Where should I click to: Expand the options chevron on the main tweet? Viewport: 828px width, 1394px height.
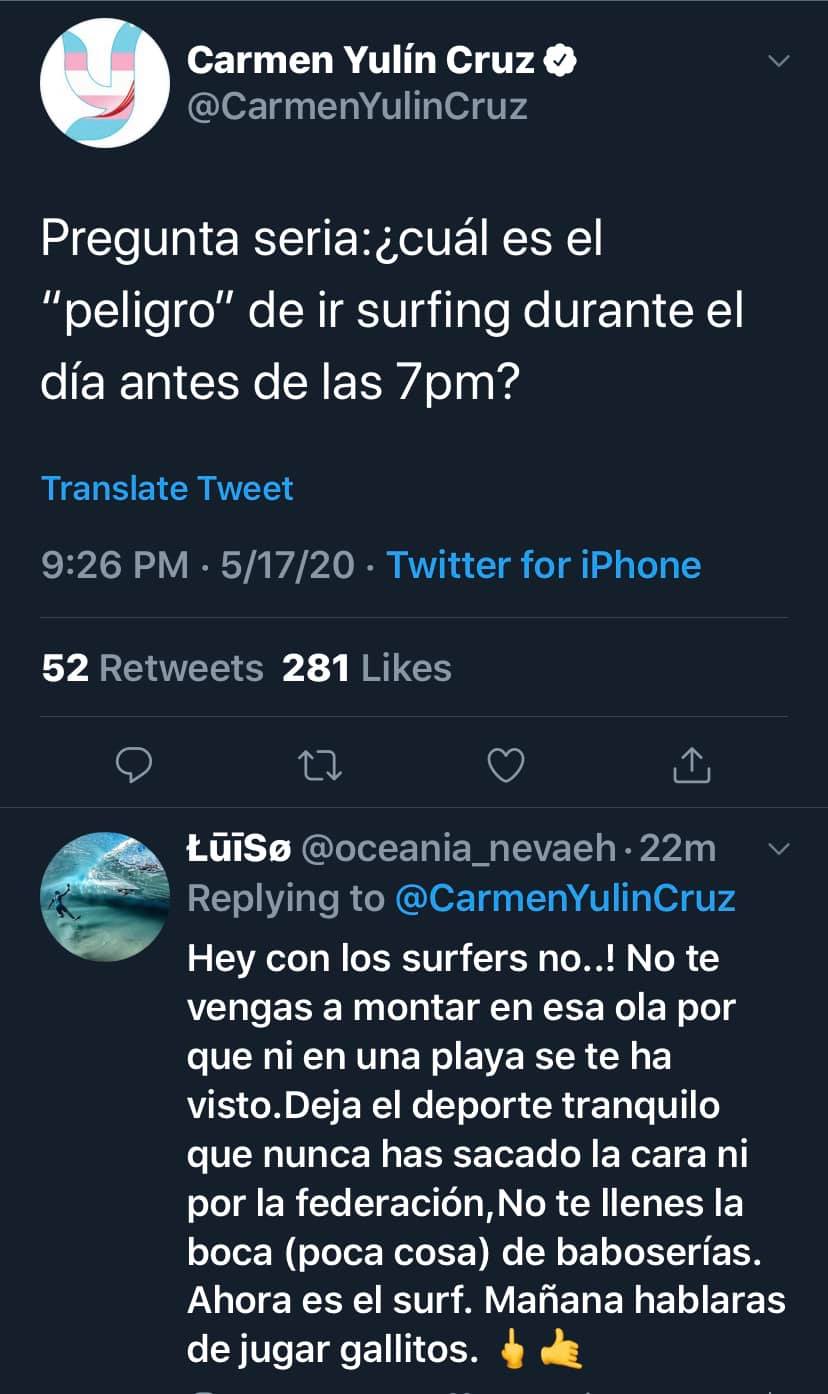[778, 61]
